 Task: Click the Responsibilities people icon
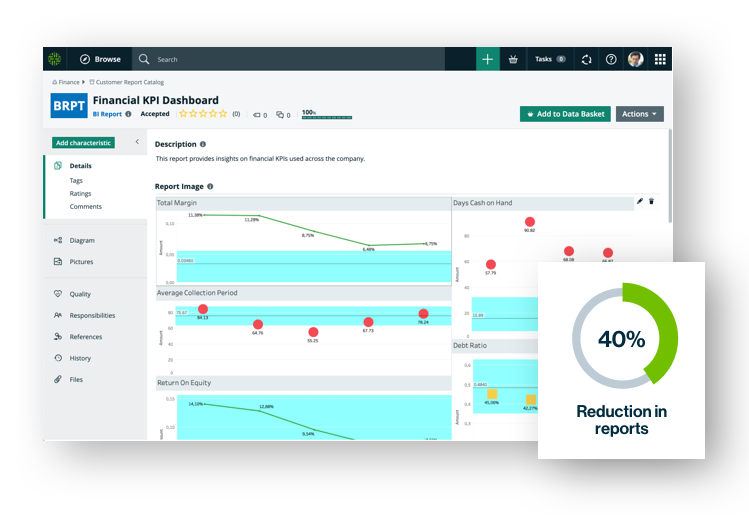pyautogui.click(x=58, y=315)
